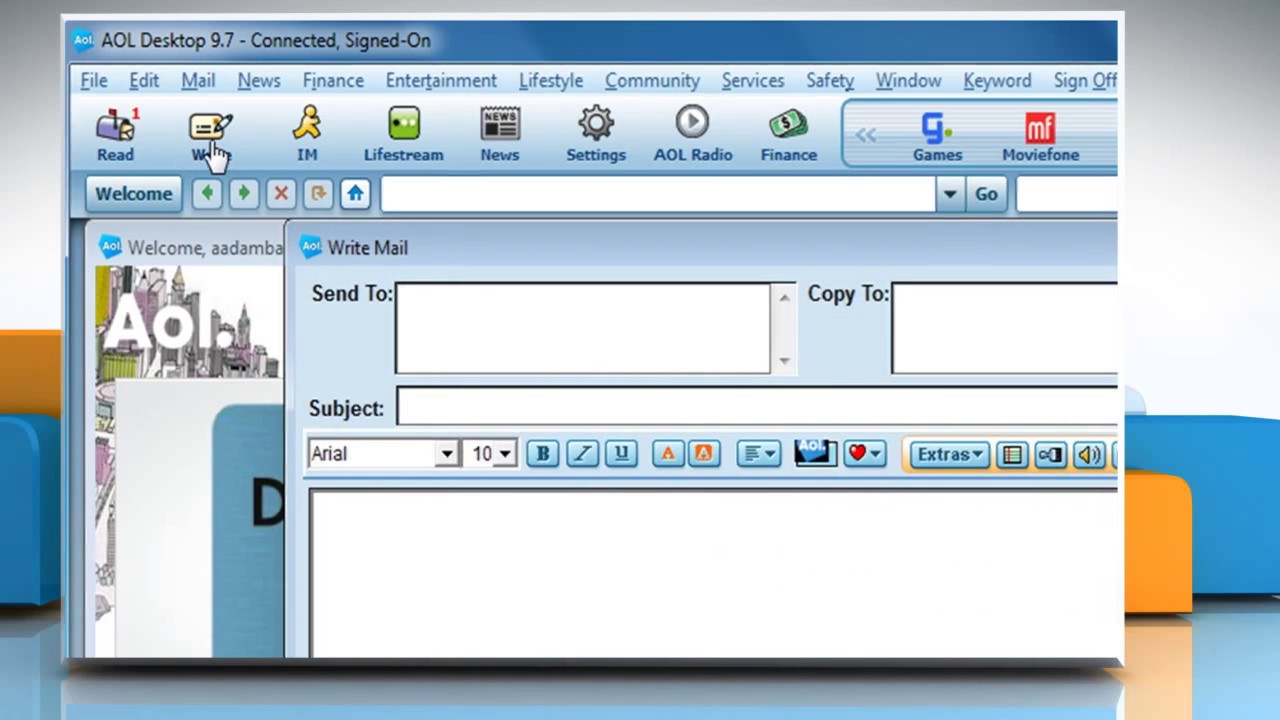Click the table/stationery icon after Extras
Image resolution: width=1280 pixels, height=720 pixels.
pyautogui.click(x=1012, y=455)
